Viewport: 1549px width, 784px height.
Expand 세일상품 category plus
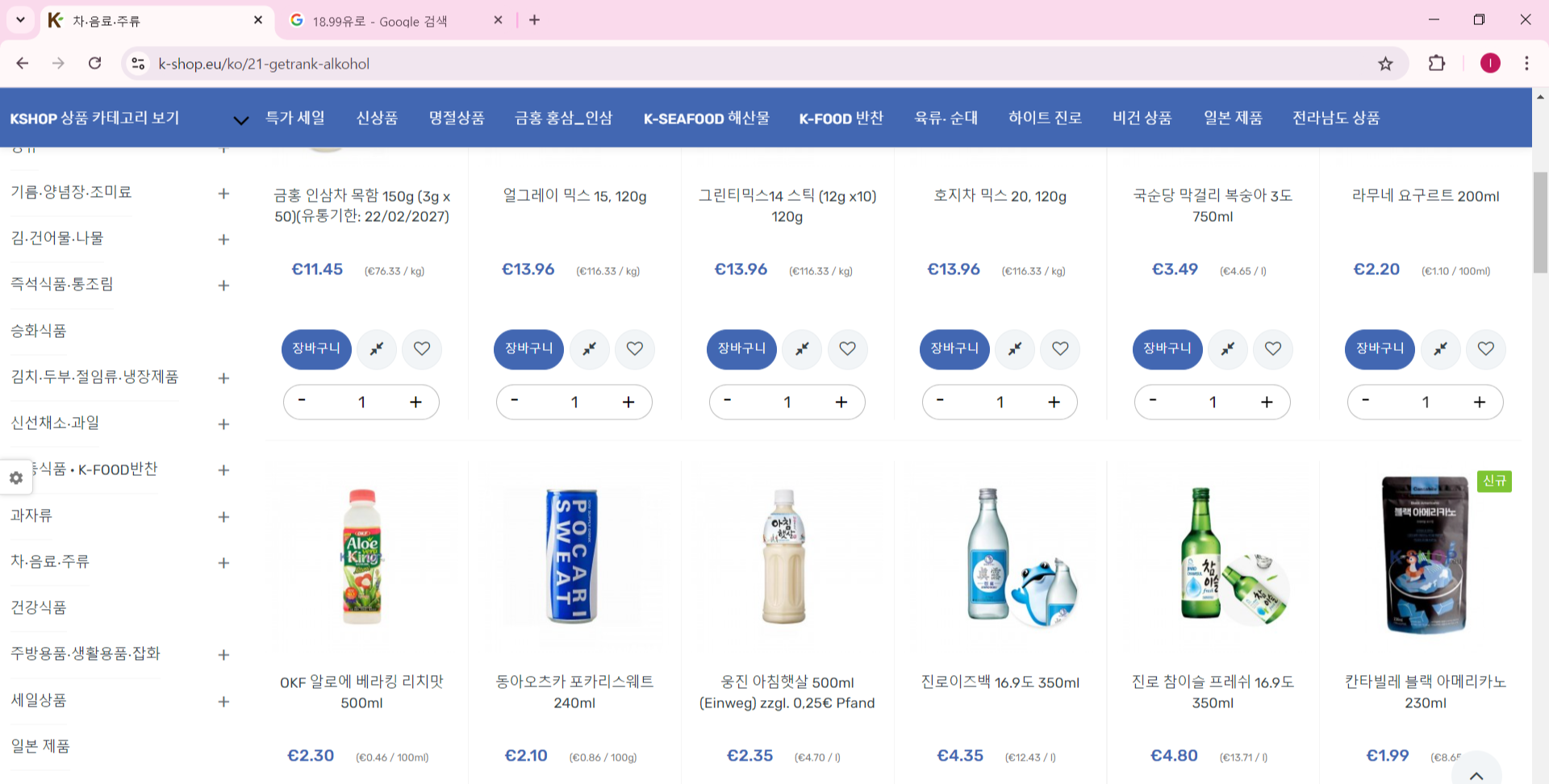223,702
